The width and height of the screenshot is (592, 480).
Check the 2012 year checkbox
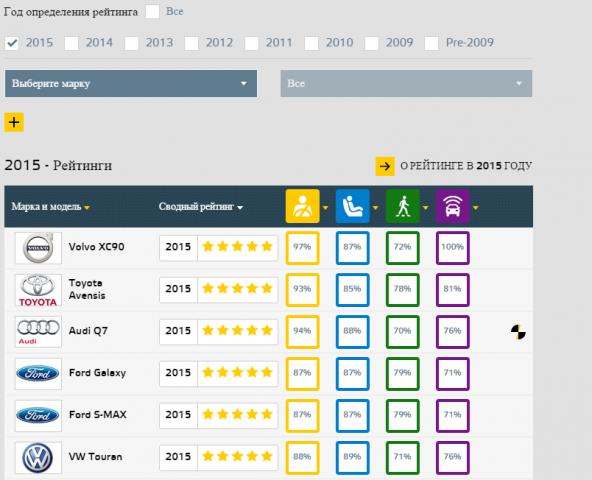click(191, 43)
